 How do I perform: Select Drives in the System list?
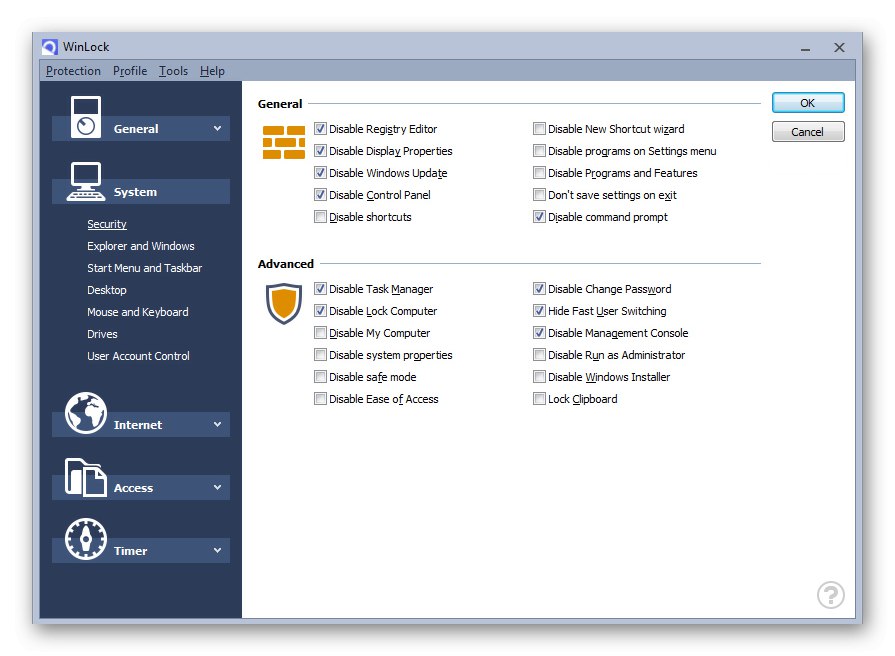(102, 334)
